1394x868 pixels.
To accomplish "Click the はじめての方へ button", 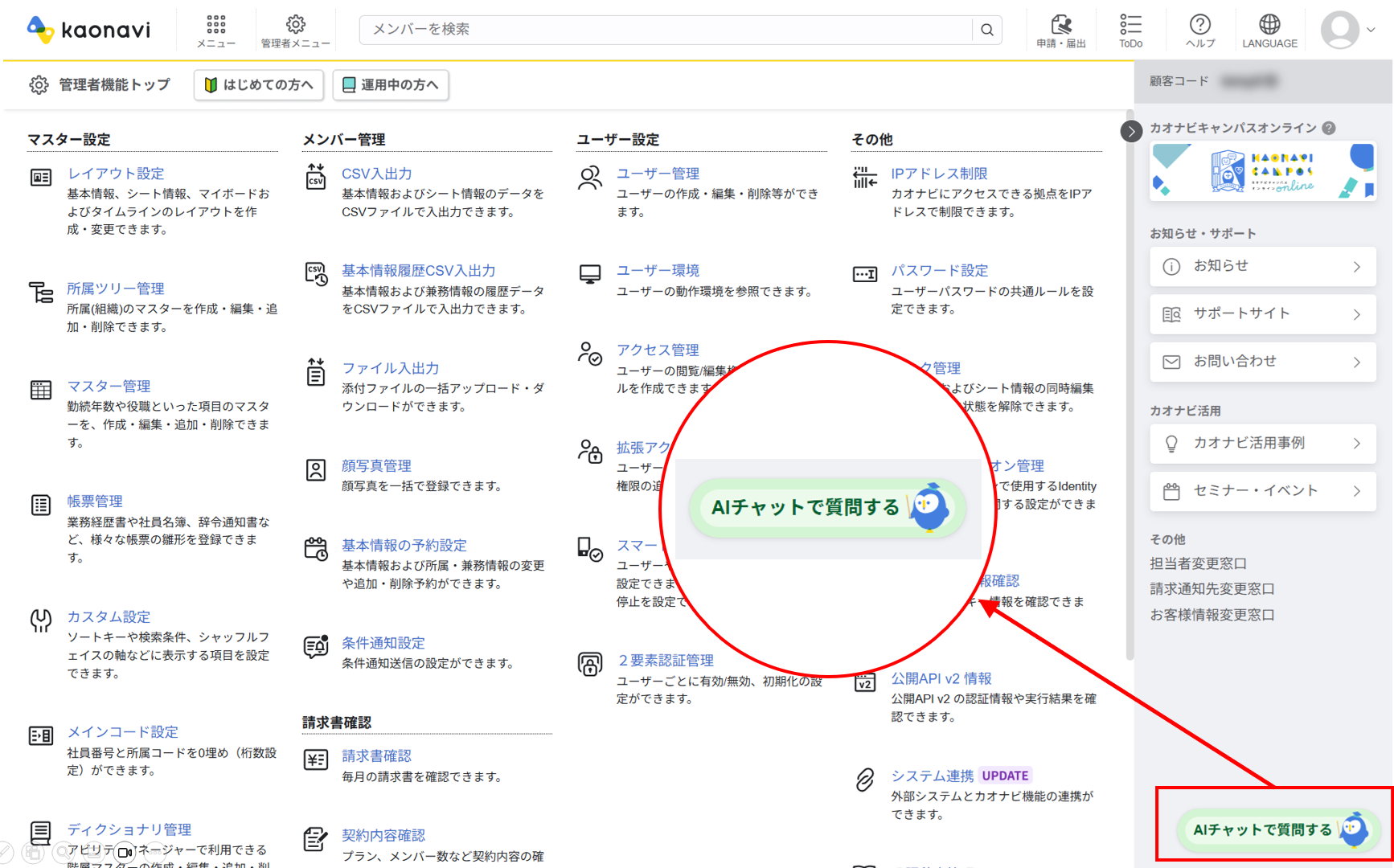I will coord(258,84).
